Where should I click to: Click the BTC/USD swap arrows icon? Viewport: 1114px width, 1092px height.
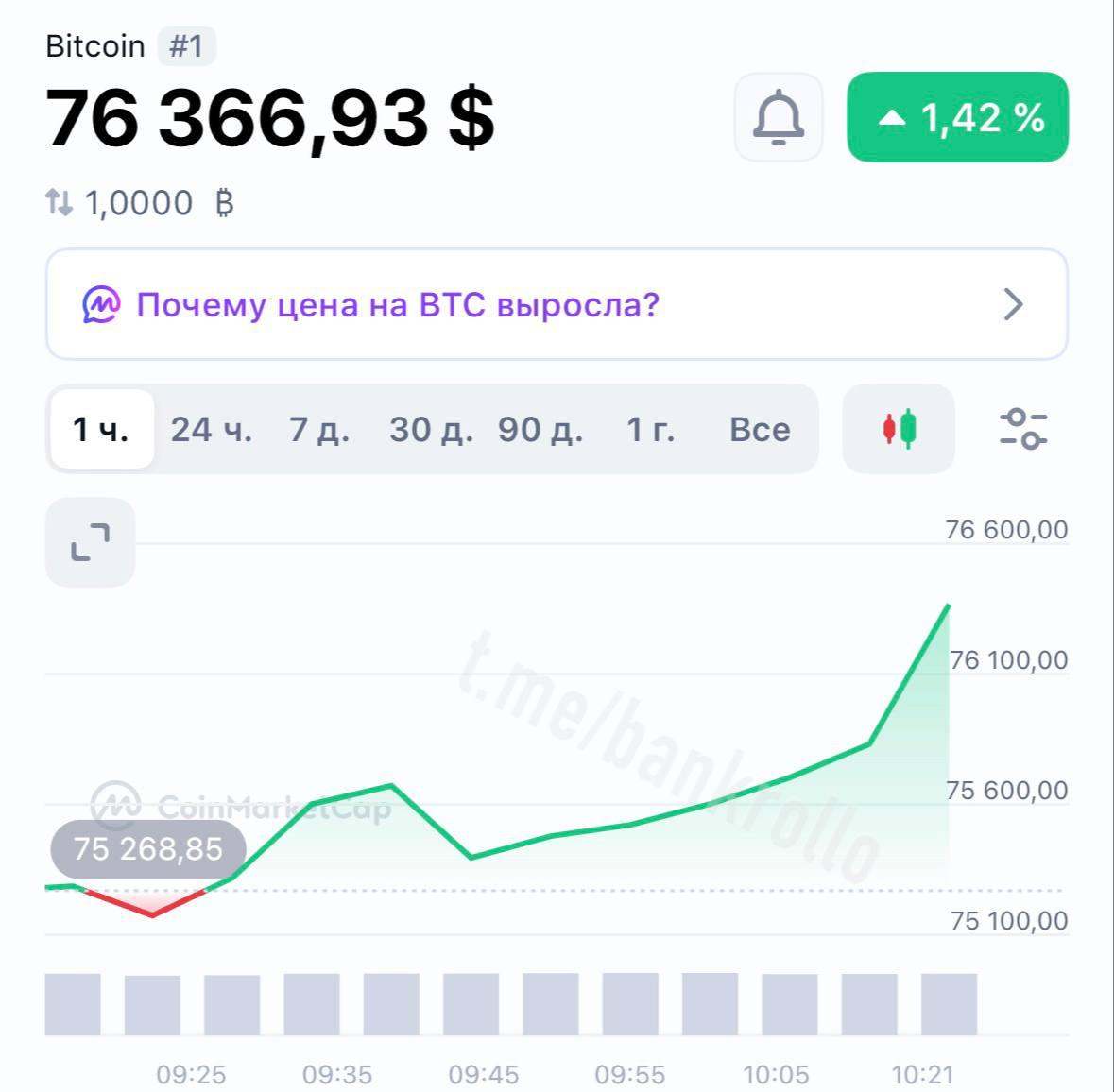pos(59,202)
